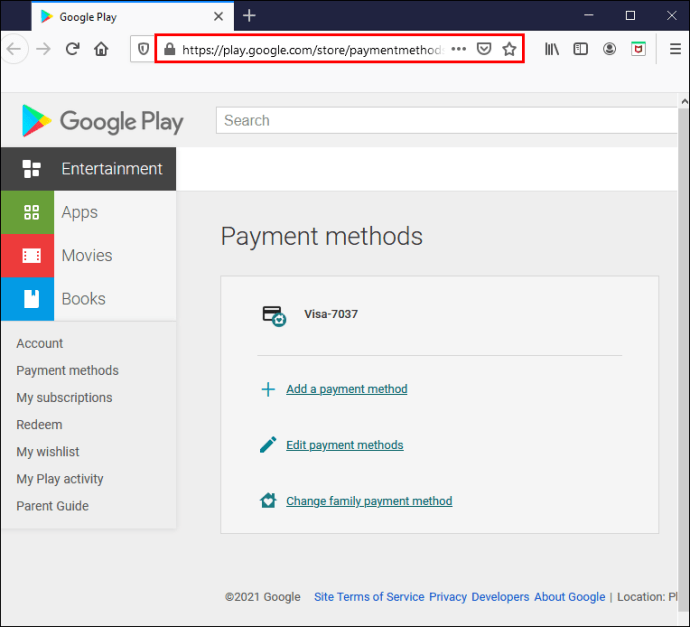Select the Visa-7037 payment method text
Image resolution: width=690 pixels, height=627 pixels.
(x=331, y=314)
